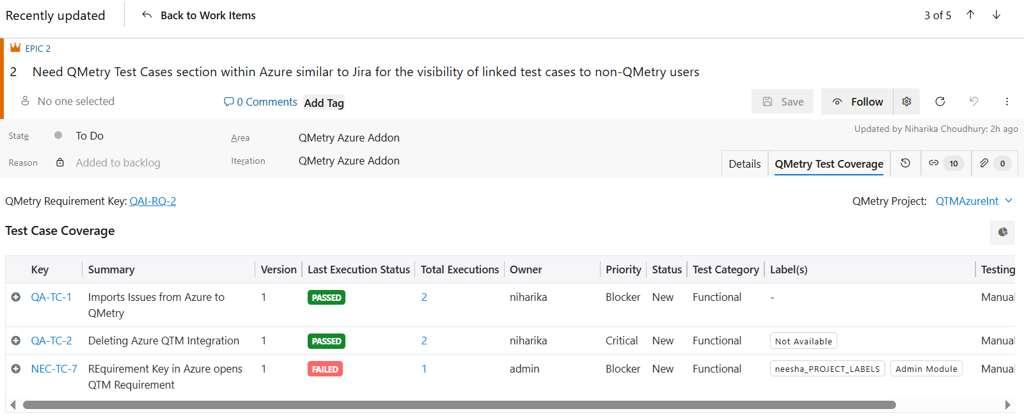Expand the QMetry Project QTMAzureInt dropdown
Viewport: 1024px width, 418px height.
pyautogui.click(x=974, y=201)
